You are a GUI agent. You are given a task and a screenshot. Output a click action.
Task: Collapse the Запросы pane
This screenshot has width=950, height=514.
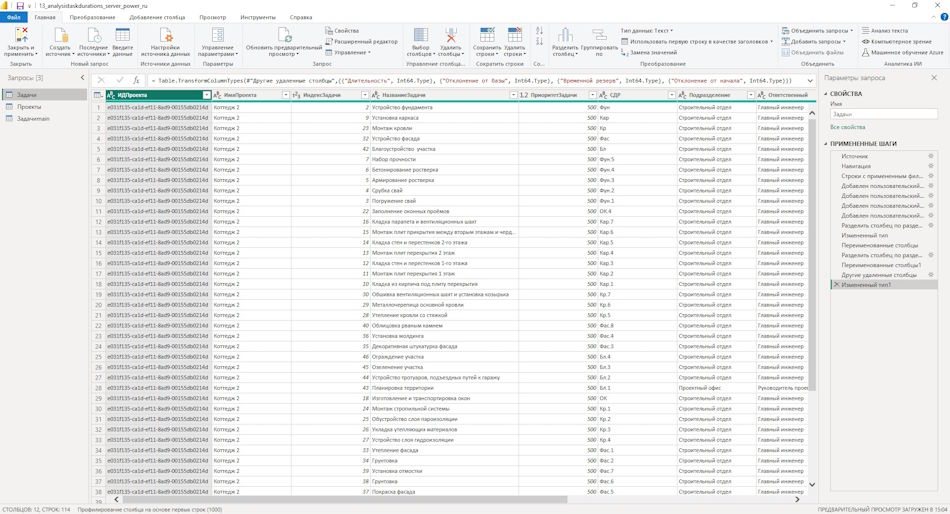(x=82, y=78)
